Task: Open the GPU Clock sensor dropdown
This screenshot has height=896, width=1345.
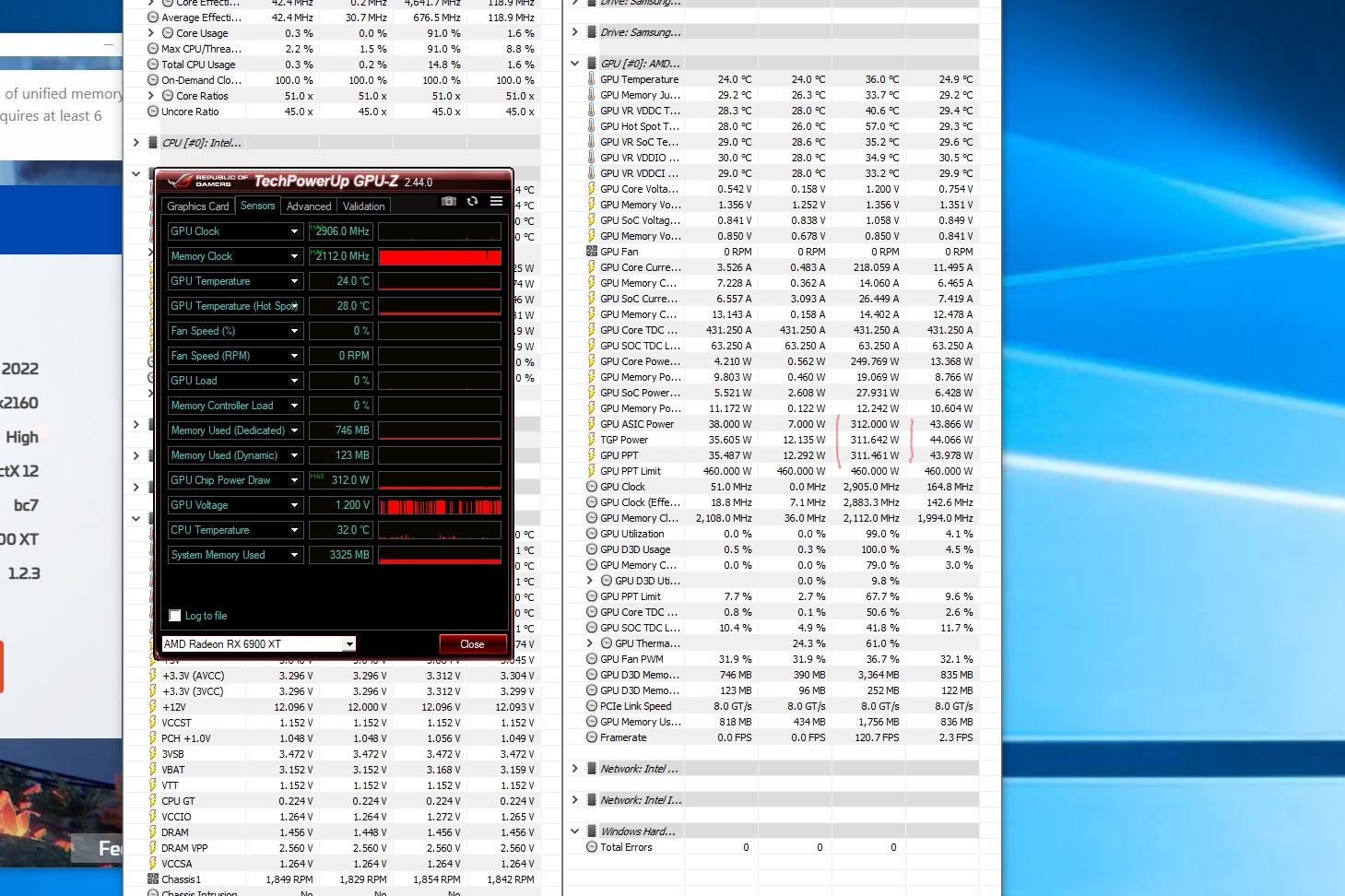Action: [x=294, y=231]
